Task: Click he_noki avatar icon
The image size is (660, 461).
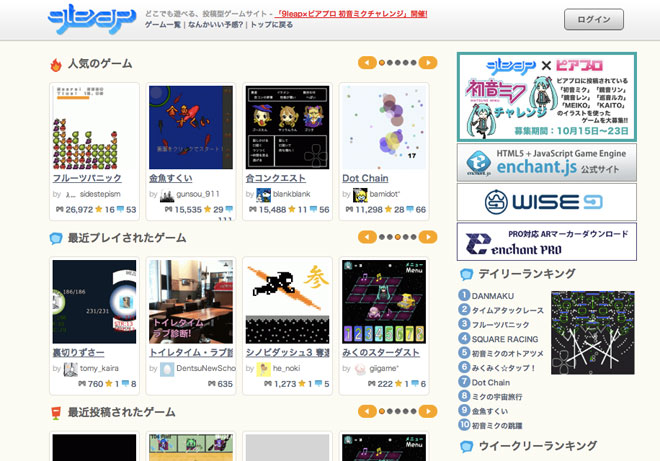Action: click(263, 369)
